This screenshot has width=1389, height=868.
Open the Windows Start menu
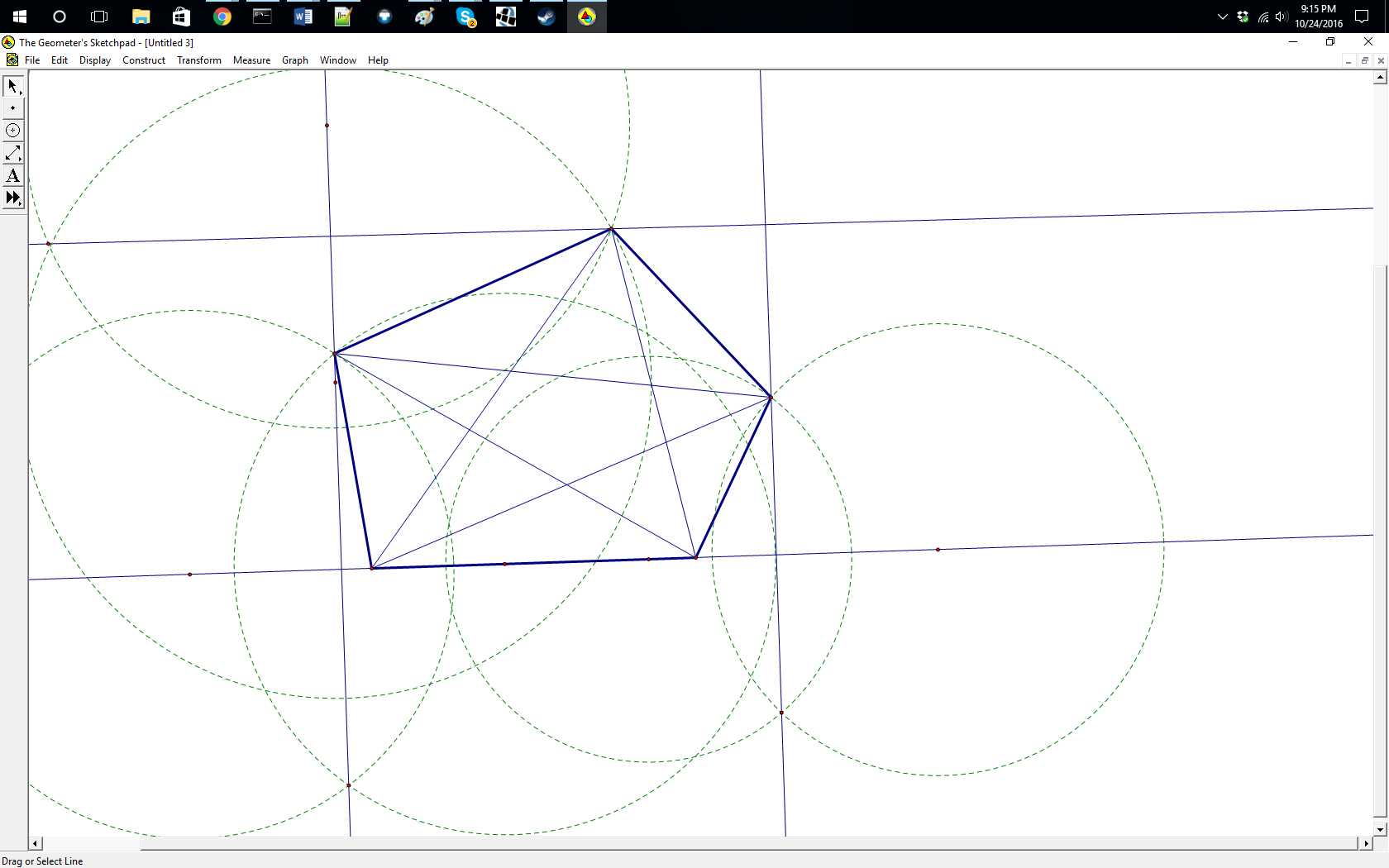pos(20,17)
